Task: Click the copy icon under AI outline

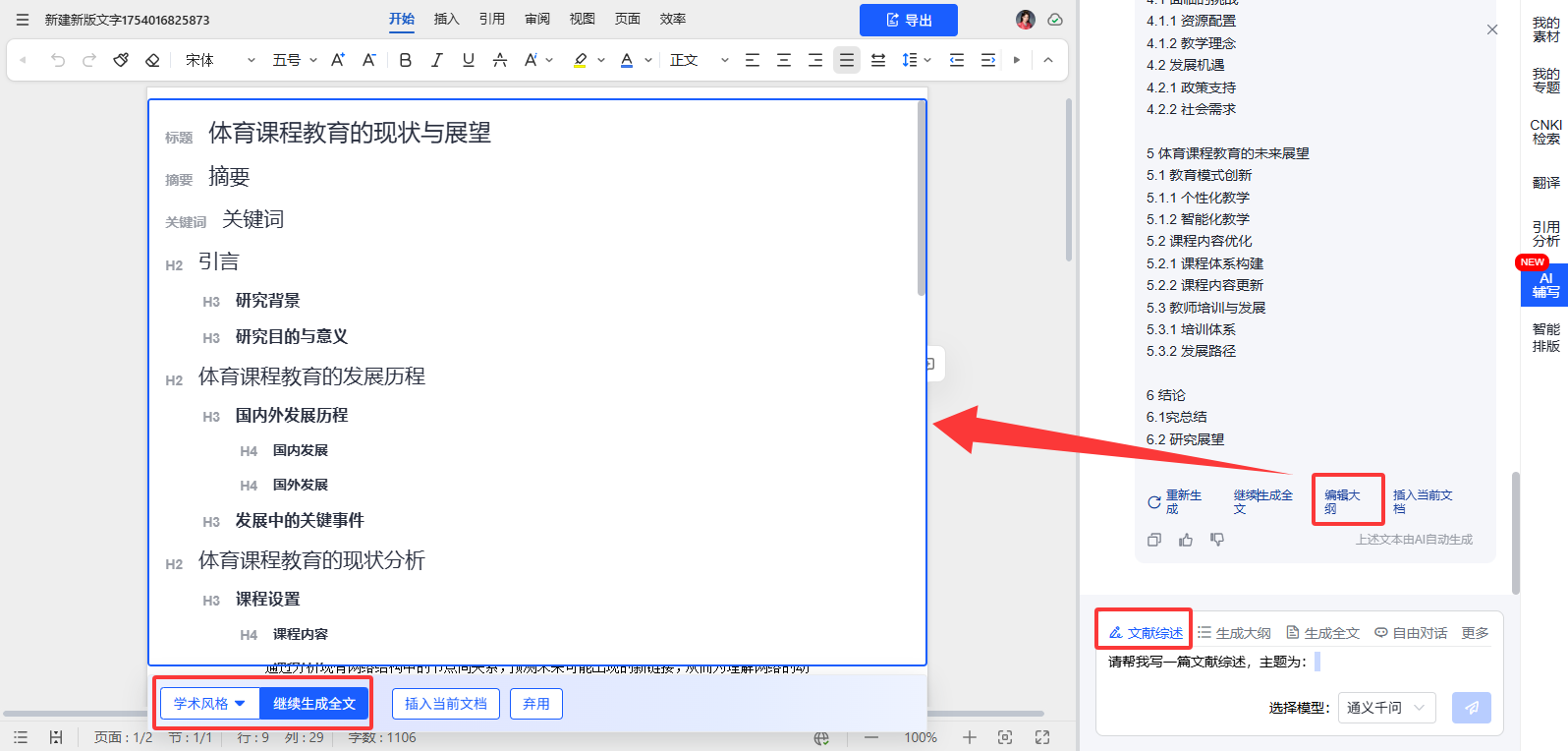Action: click(x=1154, y=540)
